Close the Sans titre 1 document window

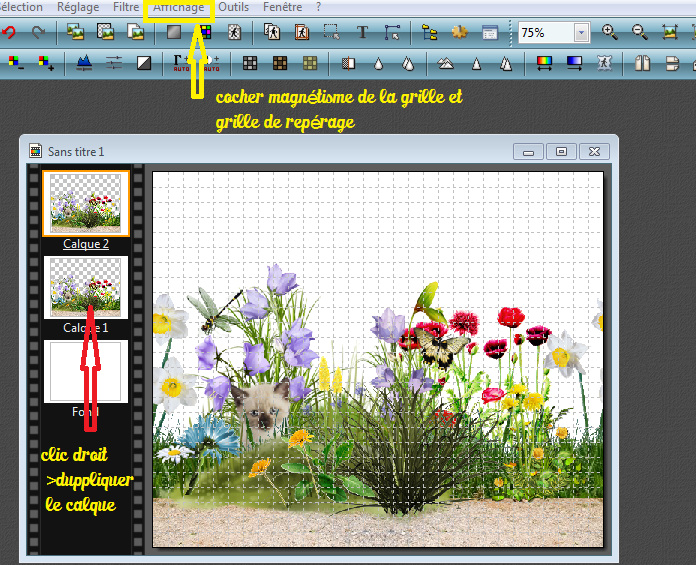594,152
